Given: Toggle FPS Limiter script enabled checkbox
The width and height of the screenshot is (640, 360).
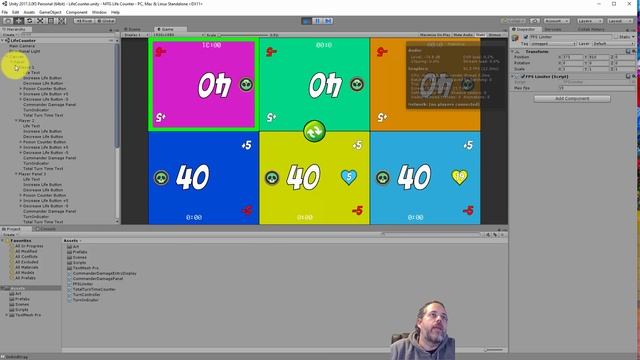Looking at the screenshot, I should tap(523, 76).
